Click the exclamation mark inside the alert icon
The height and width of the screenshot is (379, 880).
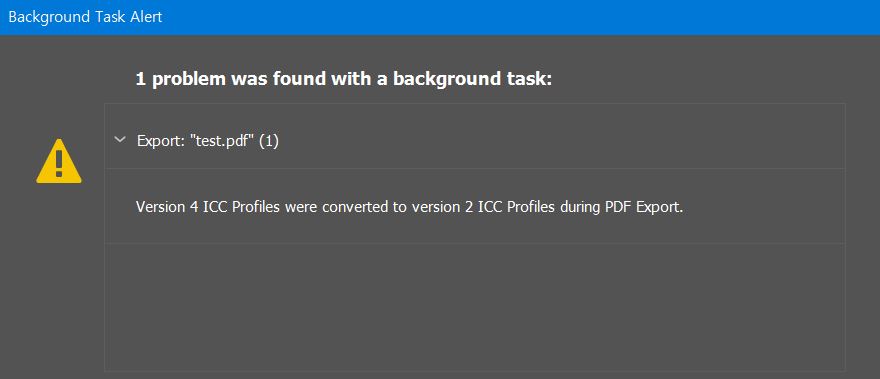point(59,164)
